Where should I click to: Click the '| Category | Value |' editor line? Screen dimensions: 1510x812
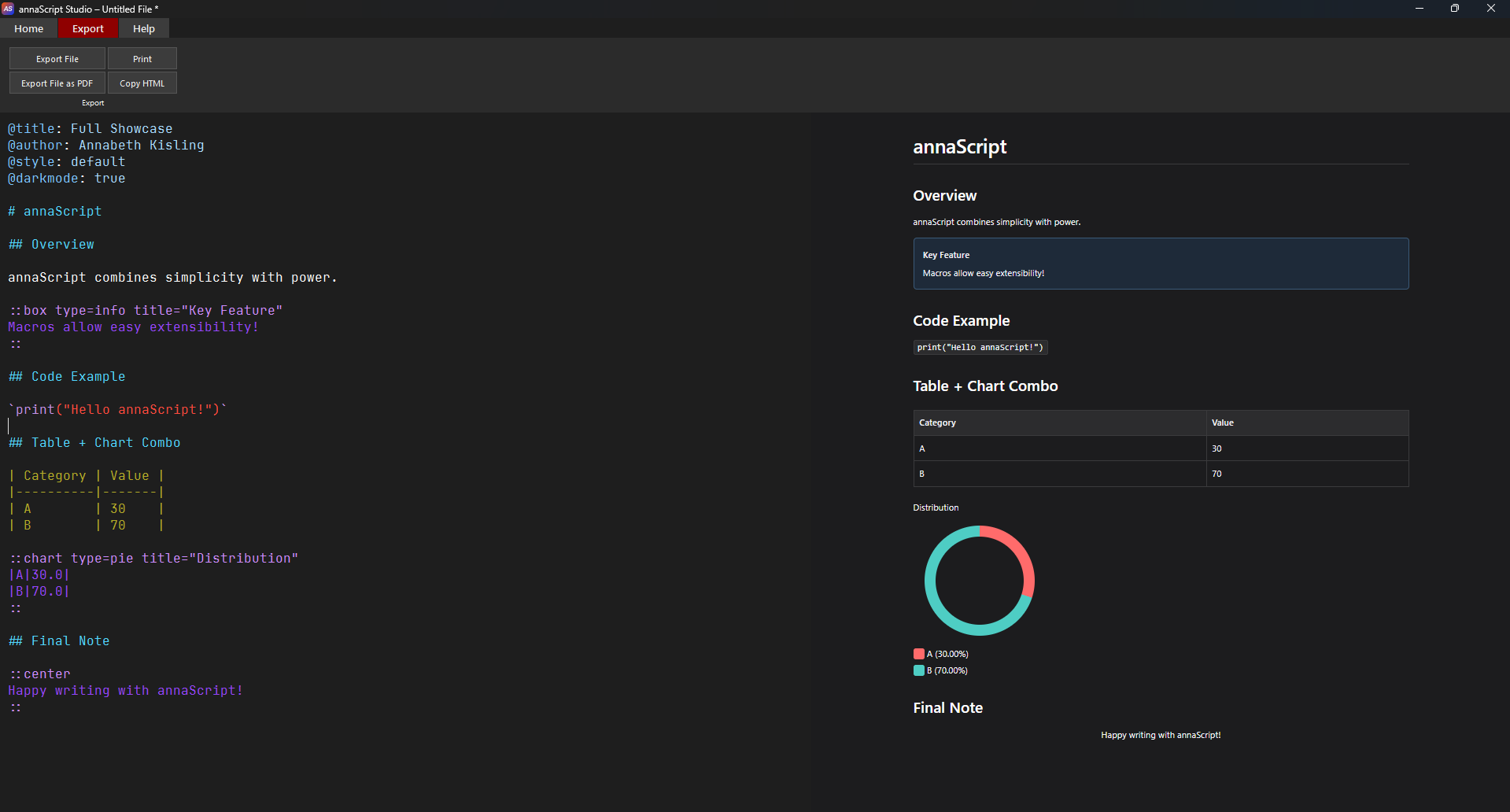click(x=86, y=476)
